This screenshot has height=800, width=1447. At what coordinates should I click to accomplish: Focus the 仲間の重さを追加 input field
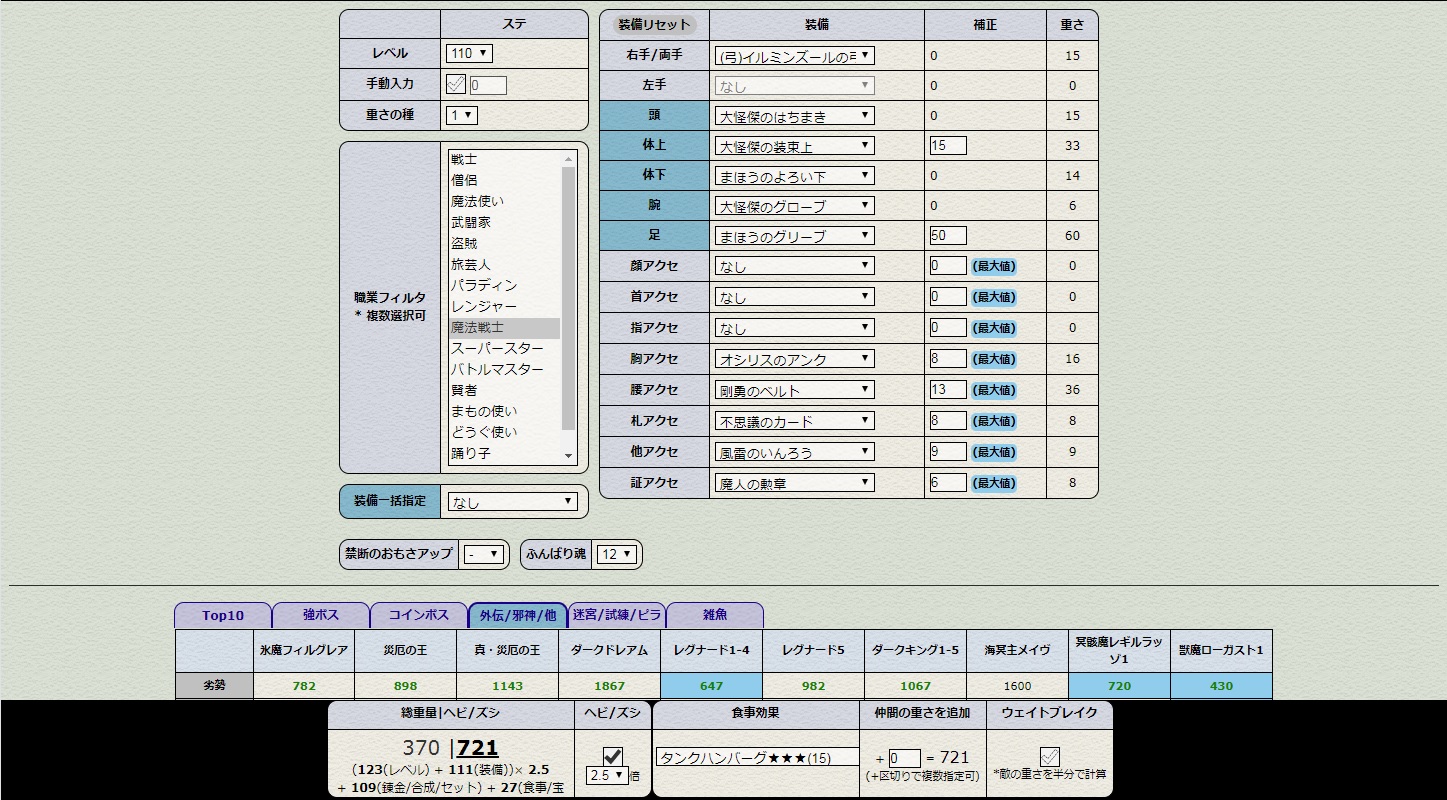[904, 758]
